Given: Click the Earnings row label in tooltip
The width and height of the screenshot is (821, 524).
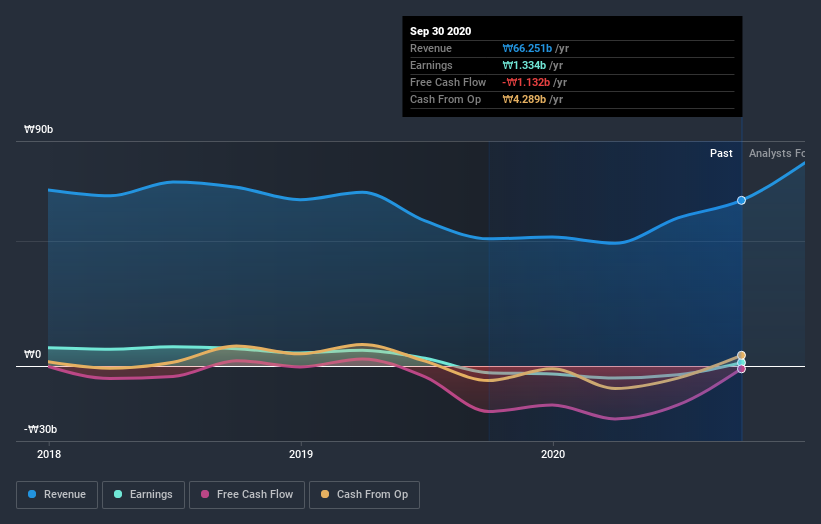Looking at the screenshot, I should tap(431, 65).
